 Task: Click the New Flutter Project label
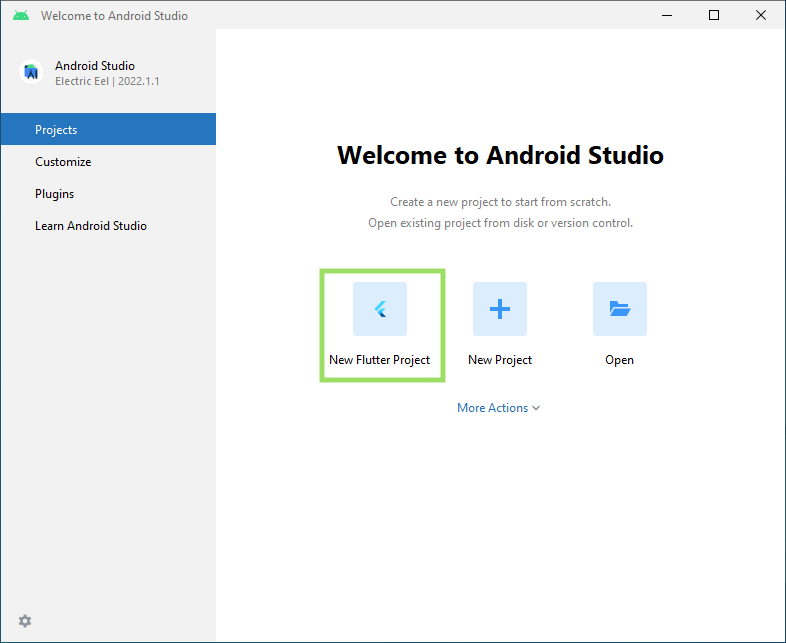(379, 360)
